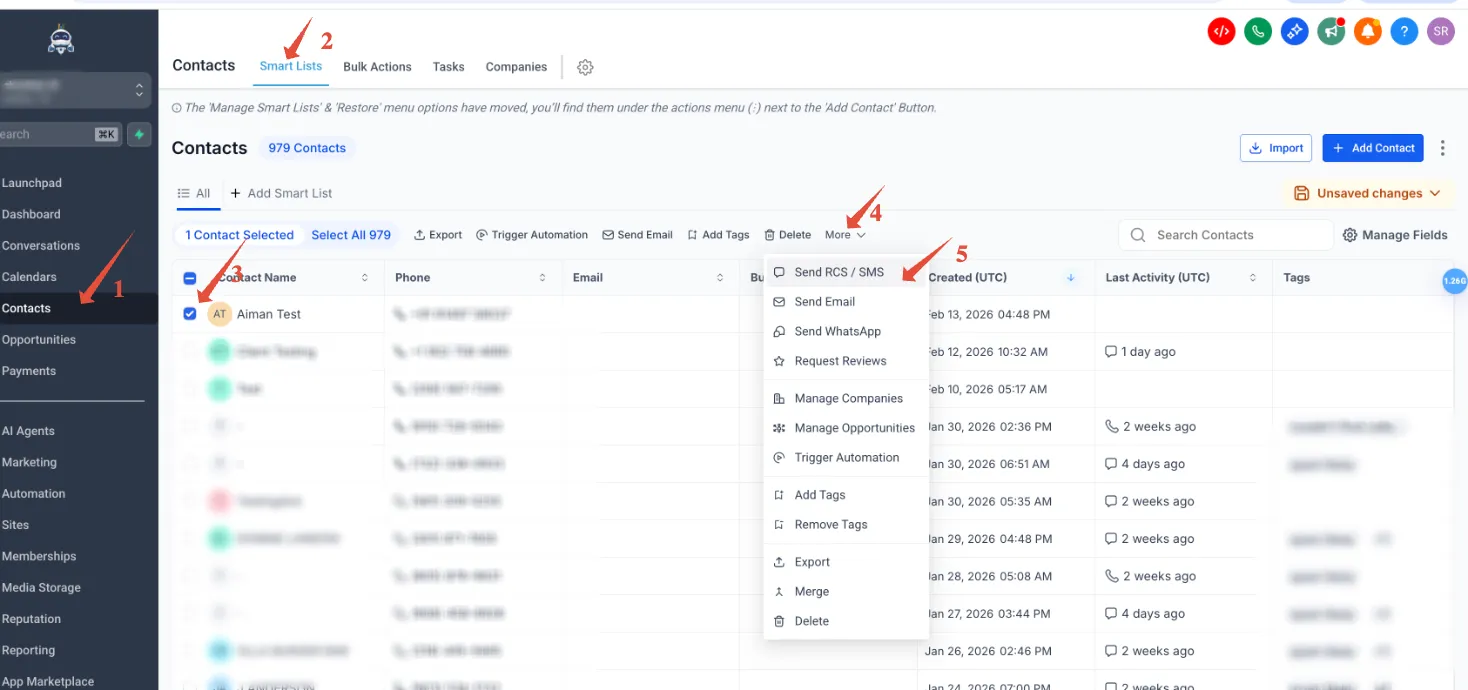Screen dimensions: 1468x690
Task: Open the sub-account switcher dropdown
Action: pyautogui.click(x=76, y=90)
